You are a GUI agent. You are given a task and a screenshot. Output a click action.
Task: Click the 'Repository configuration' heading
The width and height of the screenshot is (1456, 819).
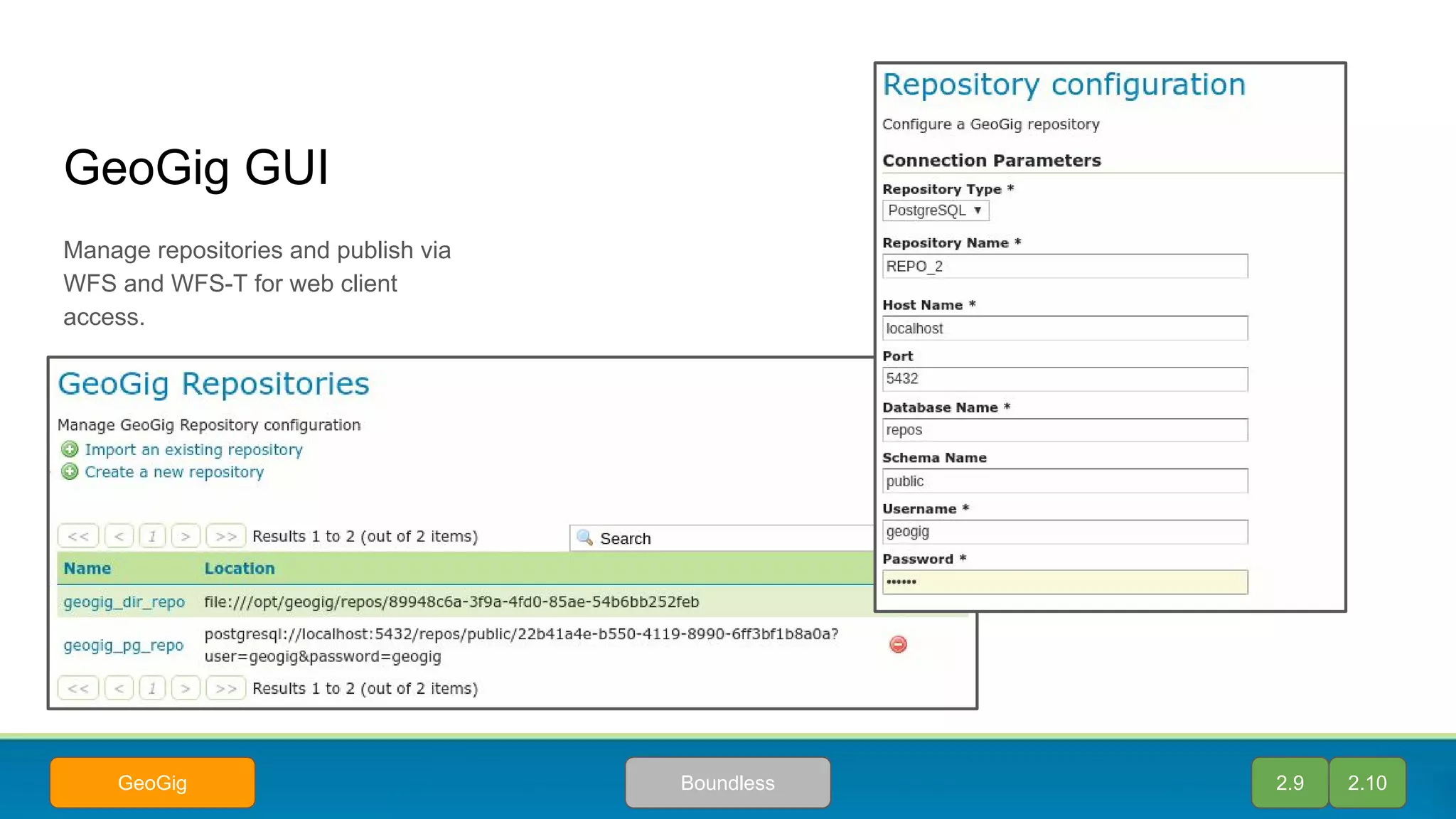[x=1064, y=85]
